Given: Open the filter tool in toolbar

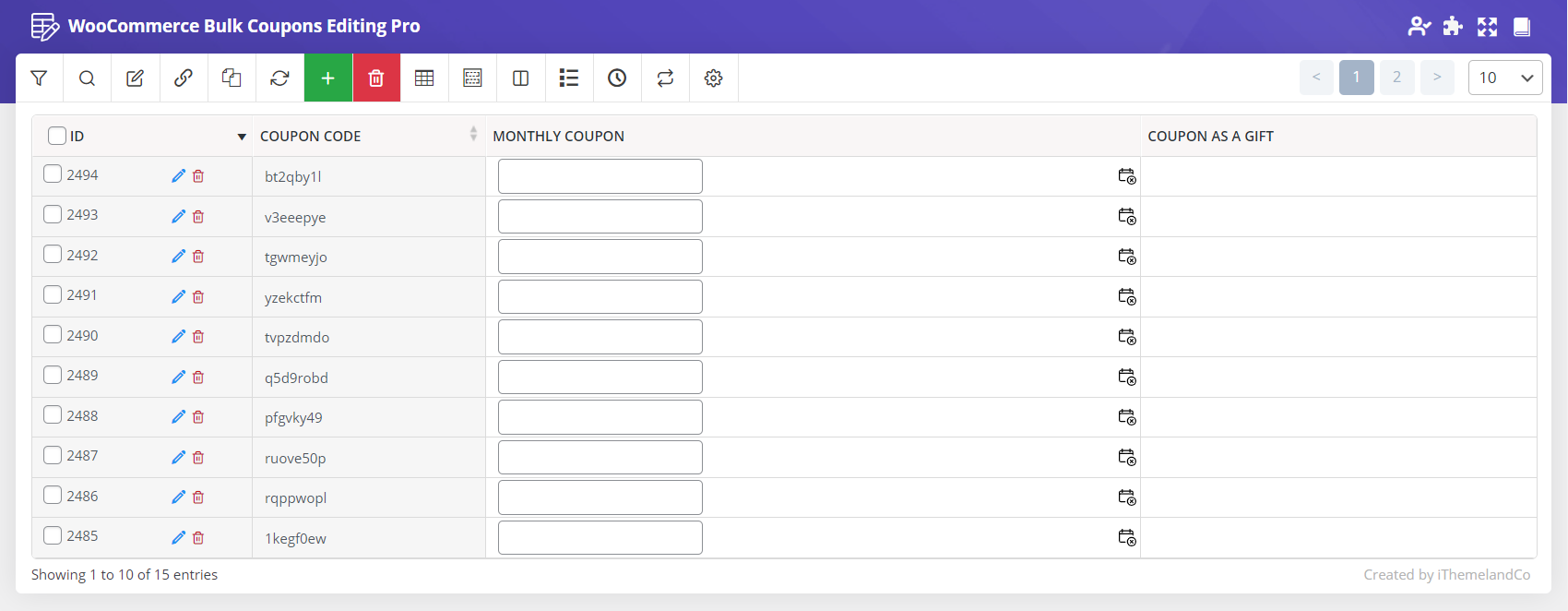Looking at the screenshot, I should (x=39, y=78).
